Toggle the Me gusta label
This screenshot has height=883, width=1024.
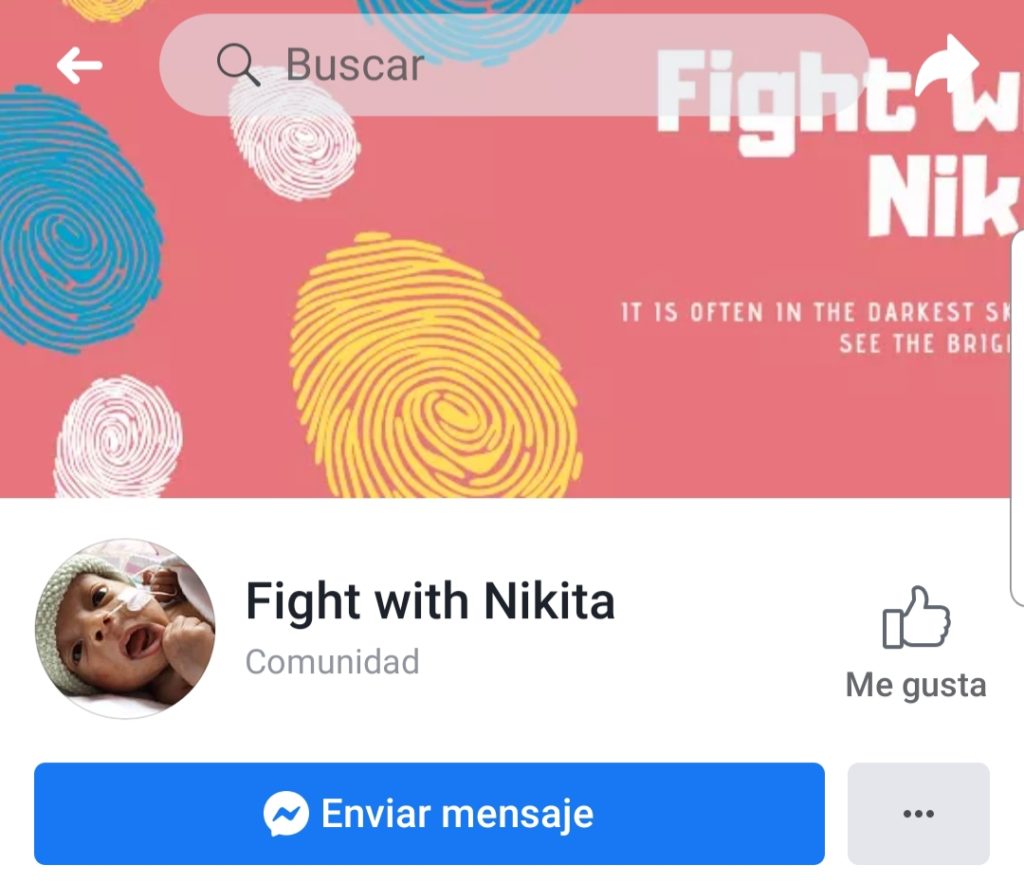pos(916,685)
